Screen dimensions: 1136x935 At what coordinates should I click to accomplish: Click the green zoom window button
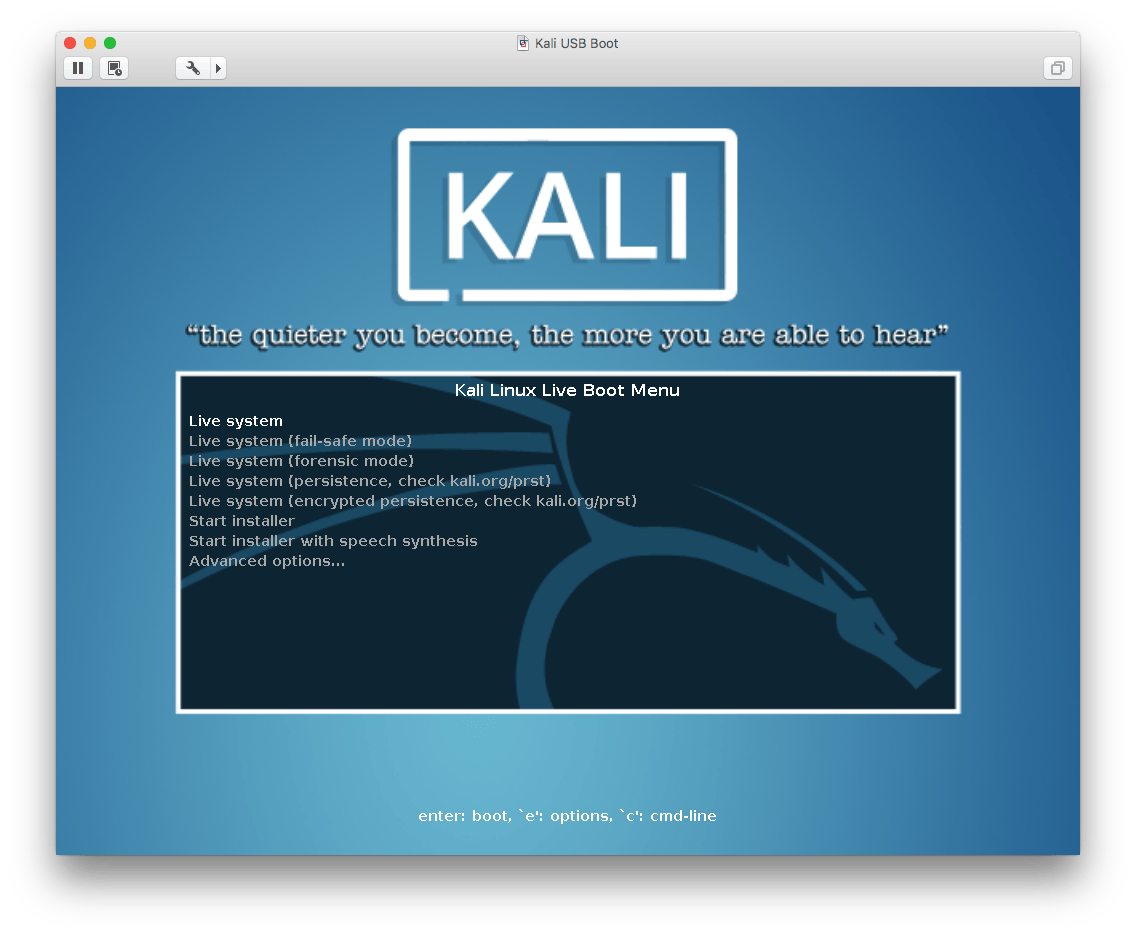110,43
